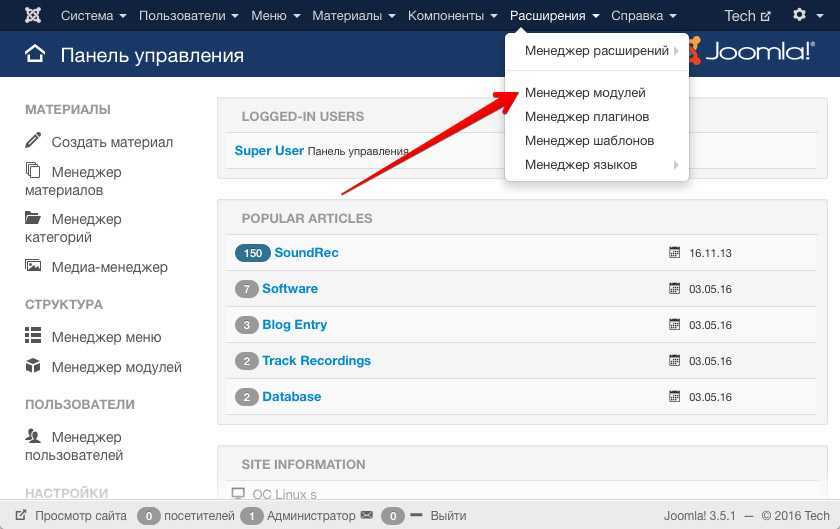Click the Joomla logo icon in top bar
This screenshot has width=840, height=529.
[x=34, y=16]
